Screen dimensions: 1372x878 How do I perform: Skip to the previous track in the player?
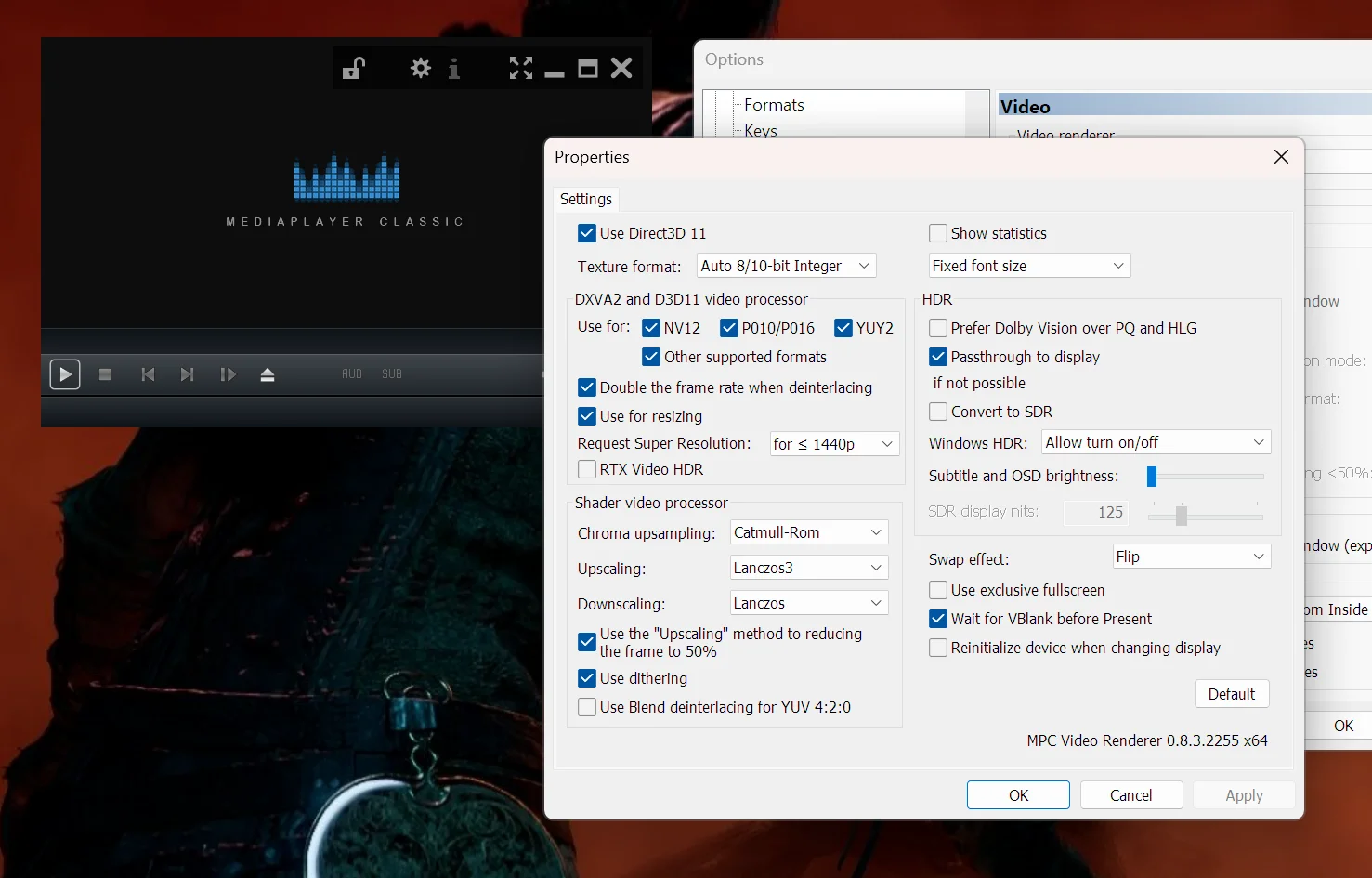(148, 374)
